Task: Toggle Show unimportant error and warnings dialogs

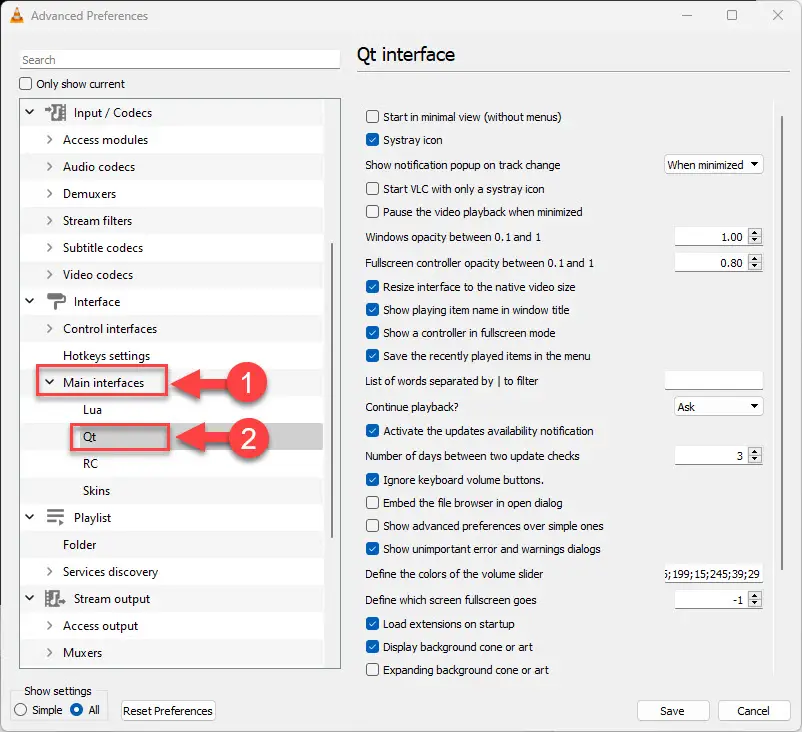Action: 372,549
